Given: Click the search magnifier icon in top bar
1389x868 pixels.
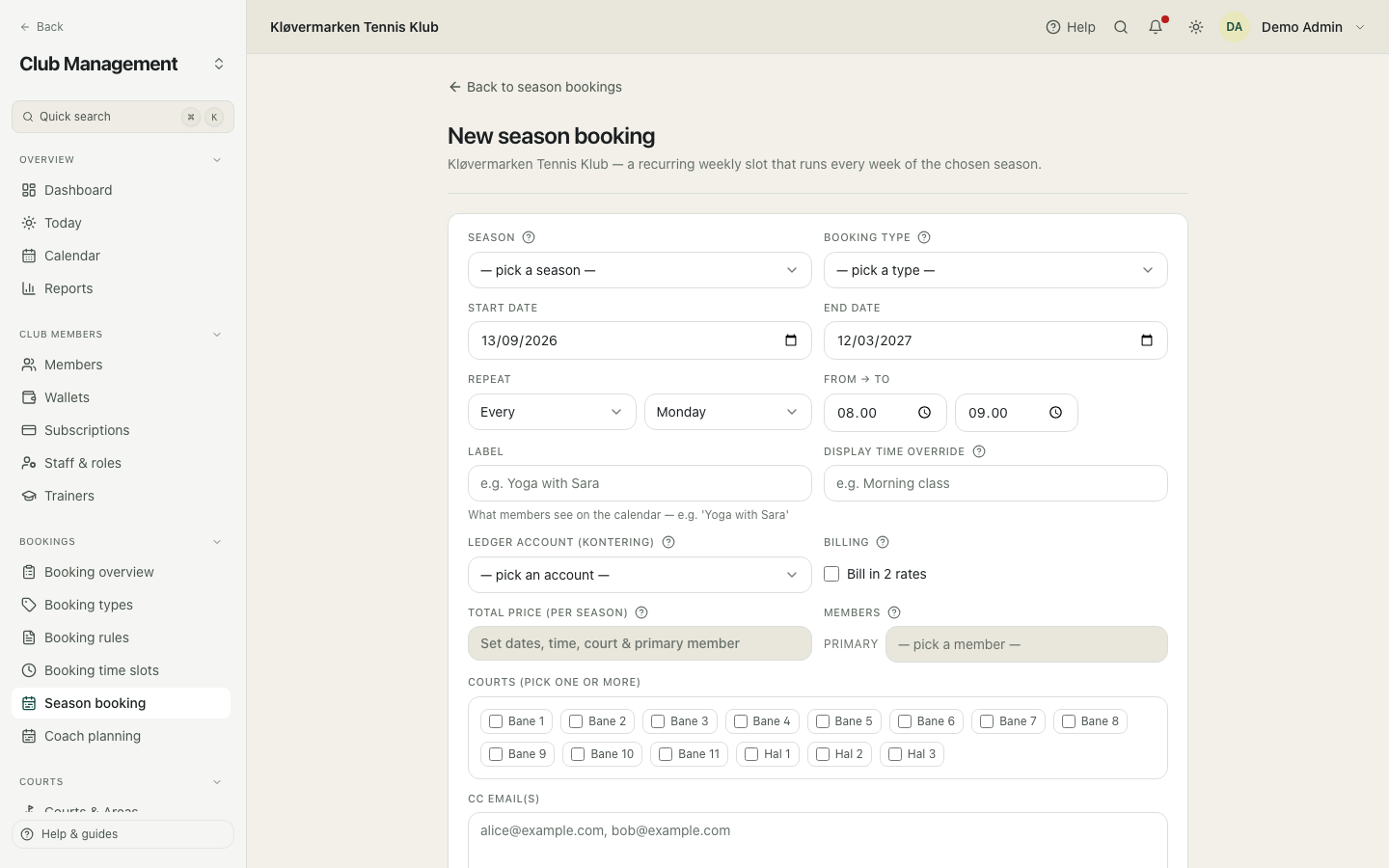Looking at the screenshot, I should (x=1121, y=27).
